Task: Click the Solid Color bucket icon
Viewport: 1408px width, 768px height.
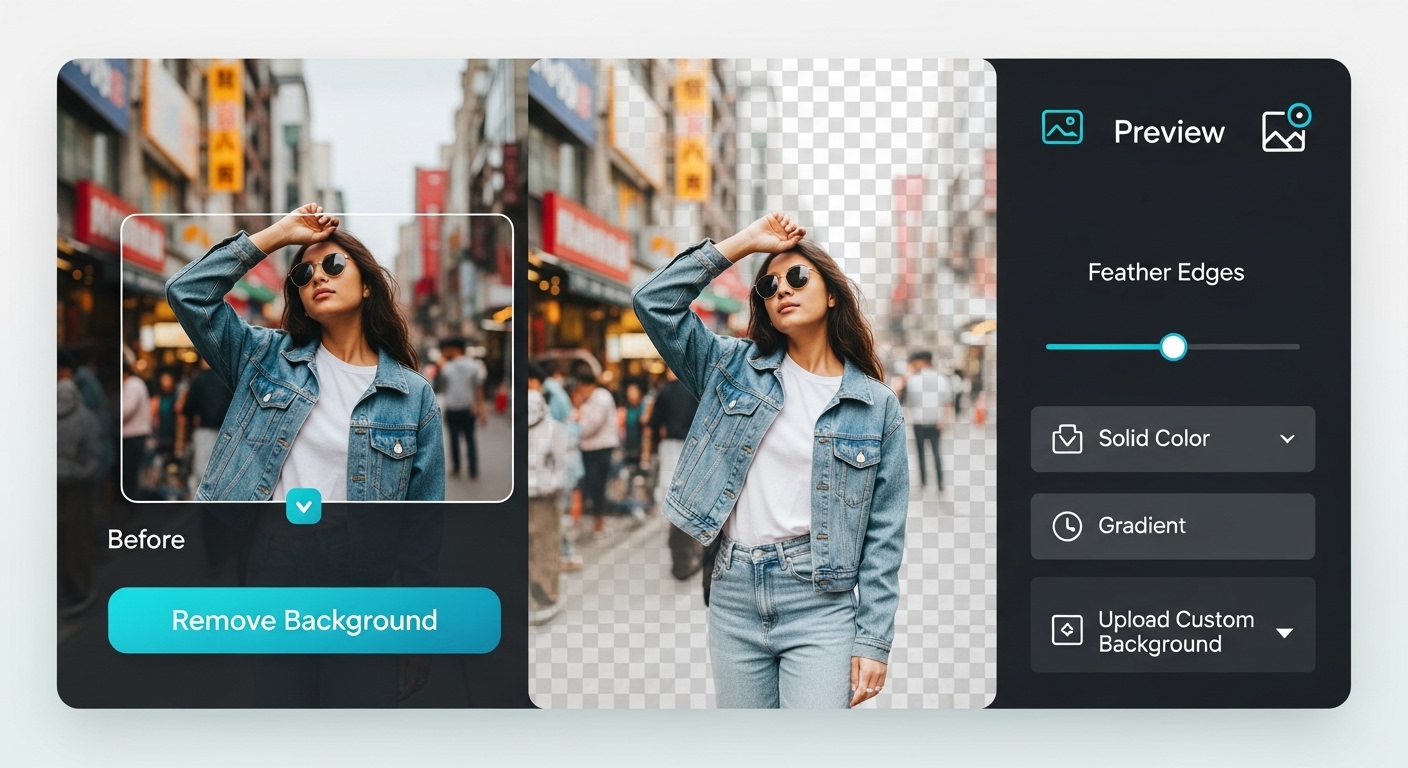Action: click(1067, 439)
